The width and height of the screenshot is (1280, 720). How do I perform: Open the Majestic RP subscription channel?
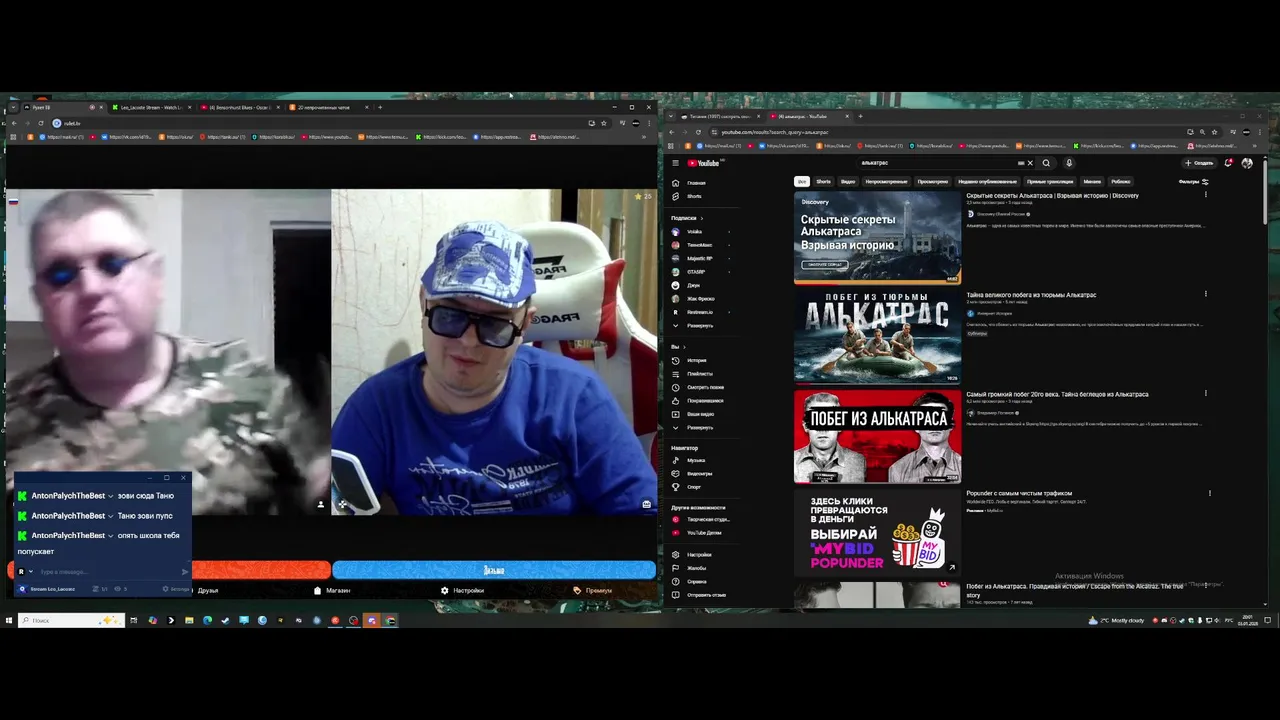pos(700,258)
